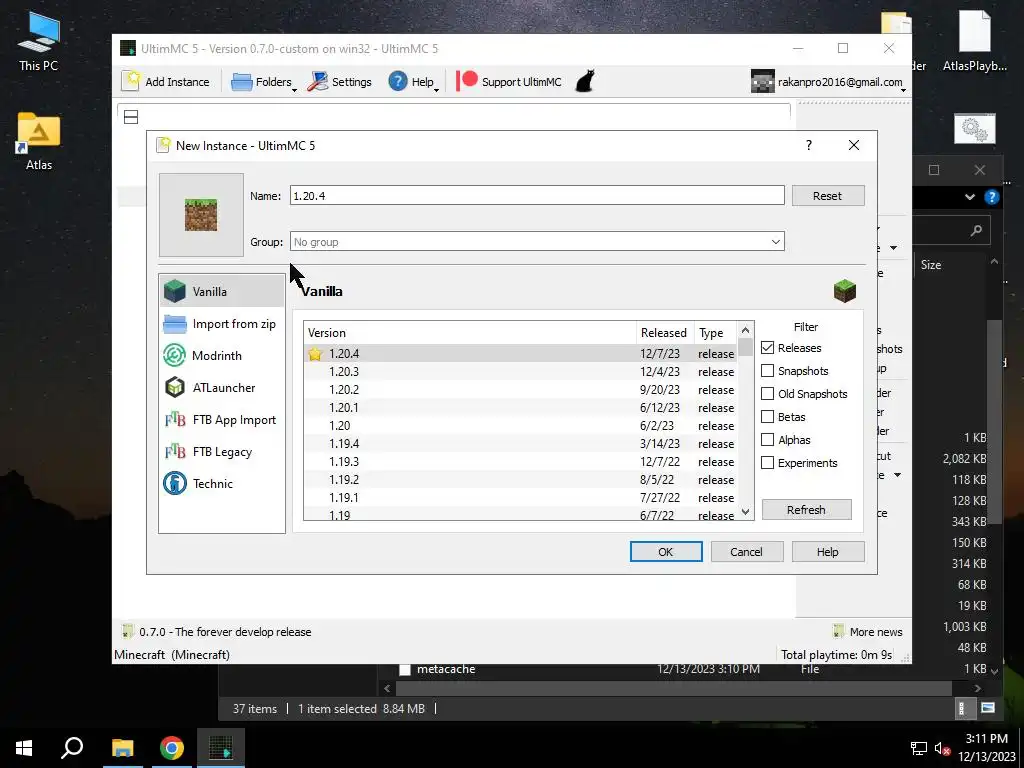Refresh the version list
Viewport: 1024px width, 768px height.
tap(807, 509)
